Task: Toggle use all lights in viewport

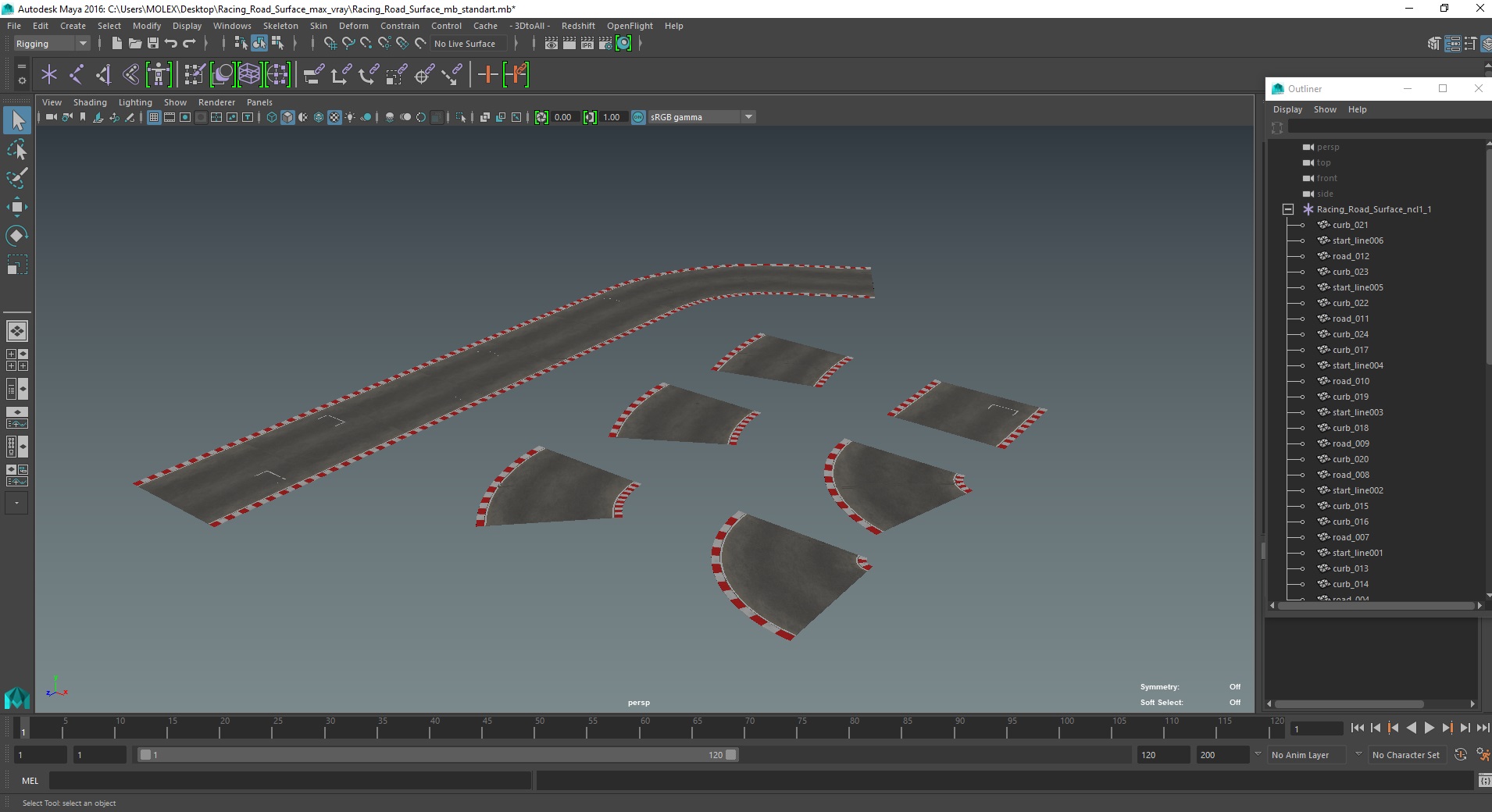Action: [350, 117]
